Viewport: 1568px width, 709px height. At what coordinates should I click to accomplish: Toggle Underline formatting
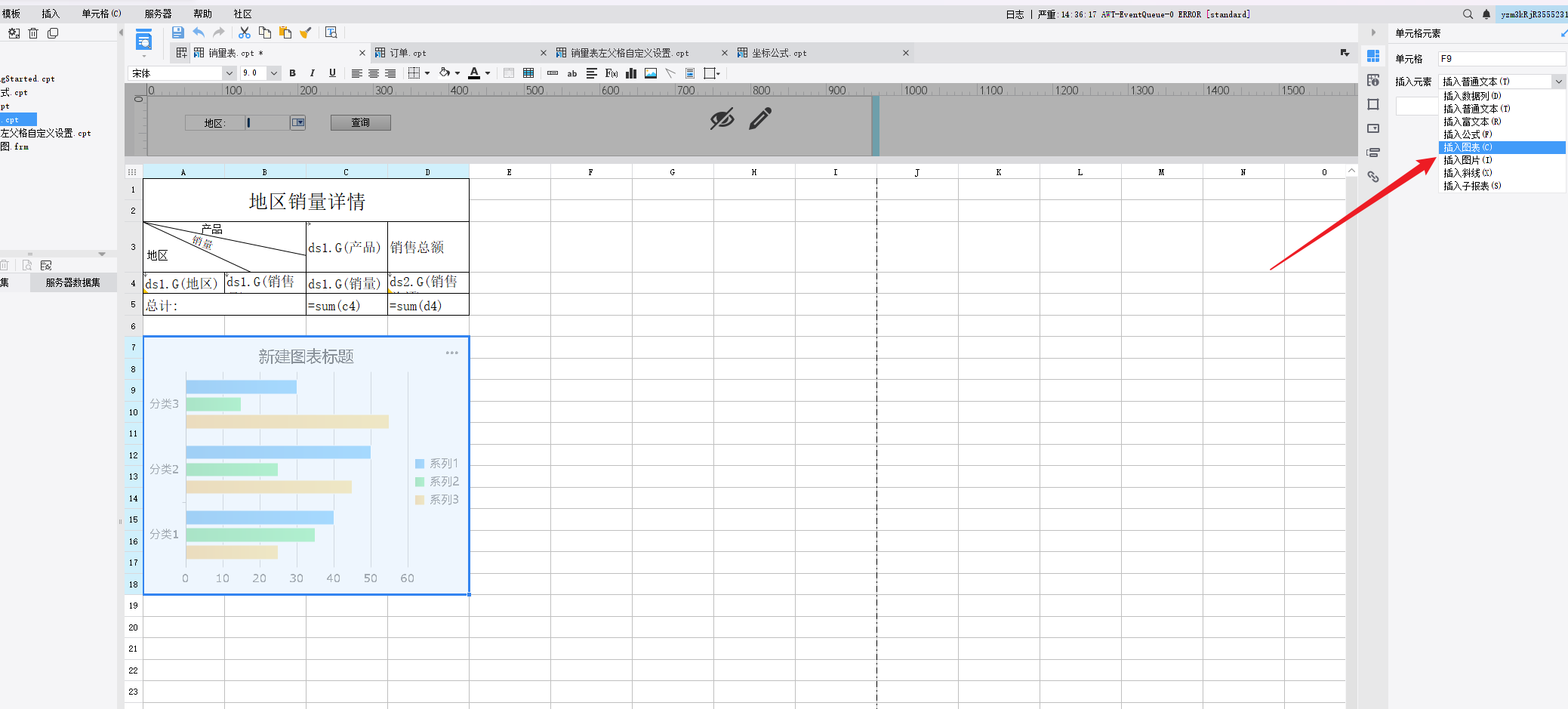[x=332, y=73]
